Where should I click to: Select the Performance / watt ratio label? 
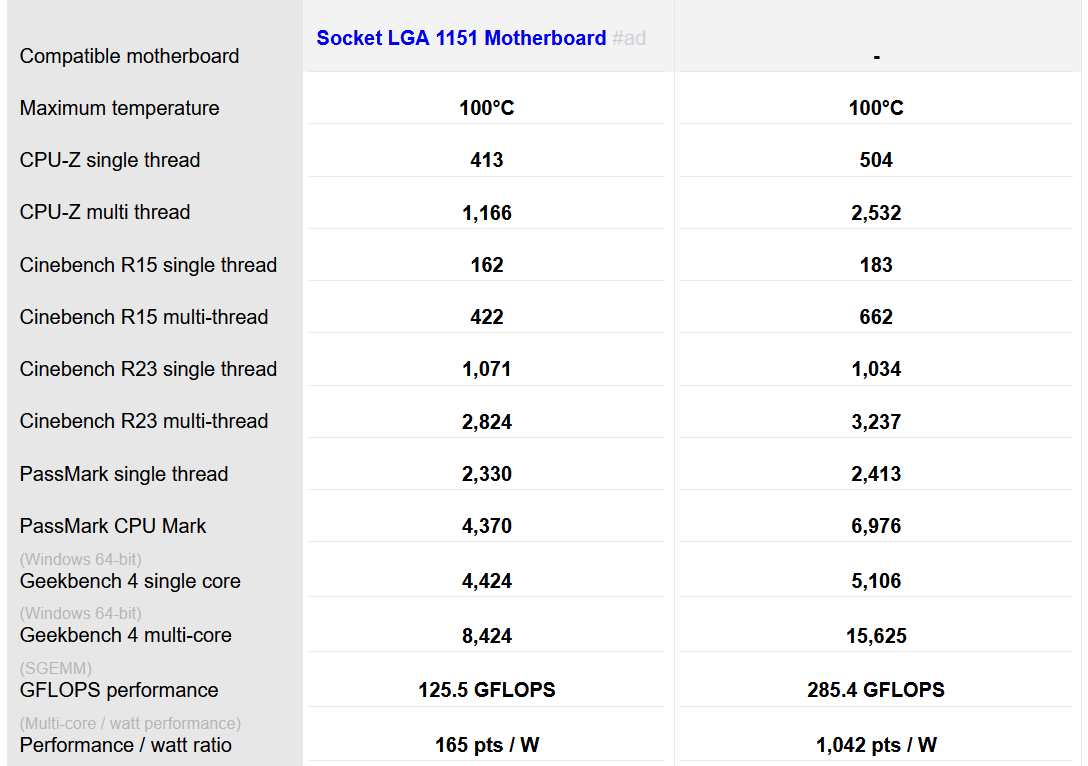pos(126,745)
